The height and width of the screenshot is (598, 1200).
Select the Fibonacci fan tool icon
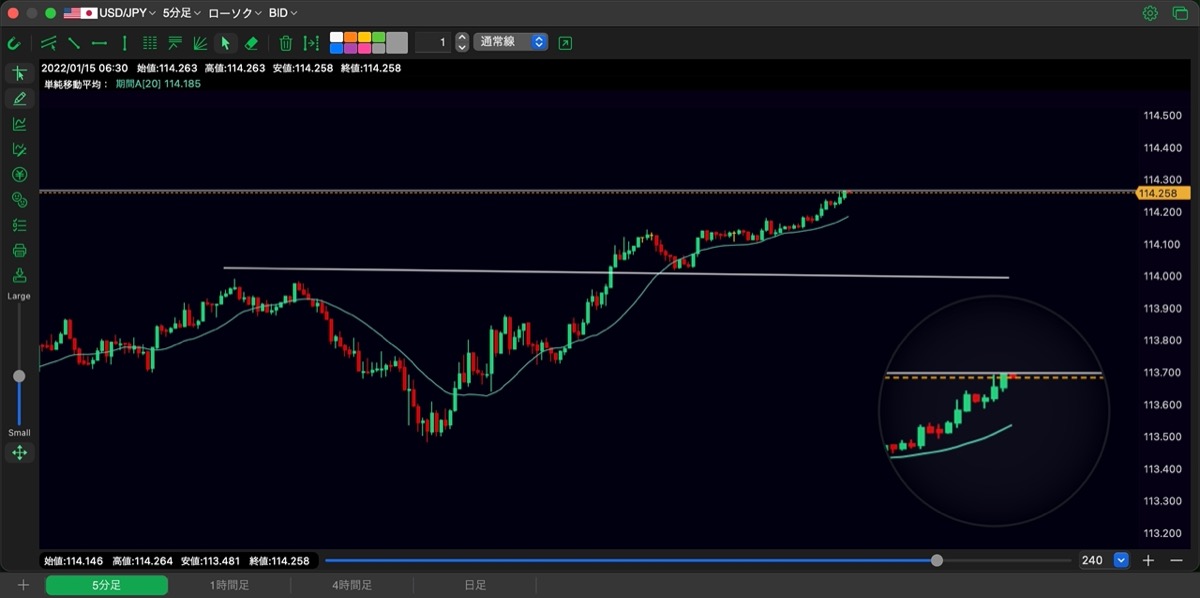[x=200, y=43]
